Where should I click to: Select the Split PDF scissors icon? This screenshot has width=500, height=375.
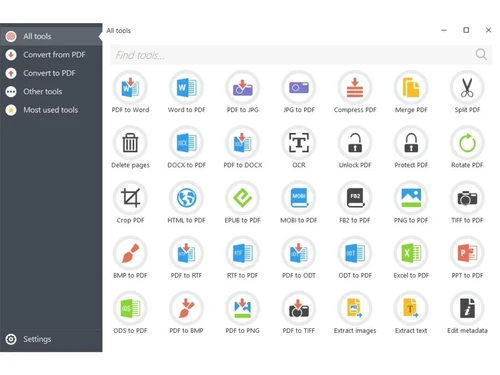coord(467,88)
